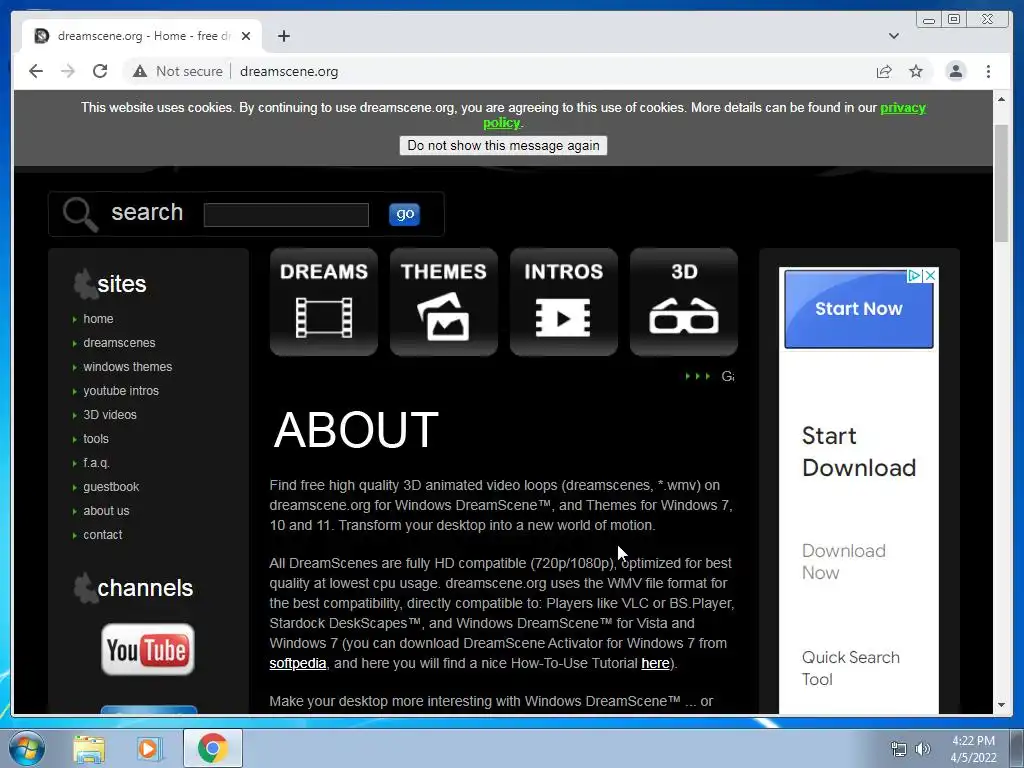Open AdChoices info triangle icon
The height and width of the screenshot is (768, 1024).
pos(915,276)
